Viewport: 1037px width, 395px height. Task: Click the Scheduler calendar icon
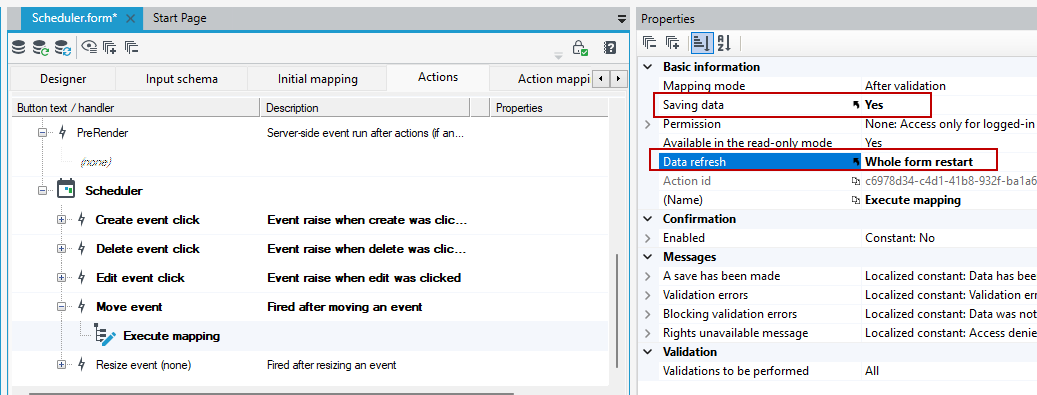(66, 189)
